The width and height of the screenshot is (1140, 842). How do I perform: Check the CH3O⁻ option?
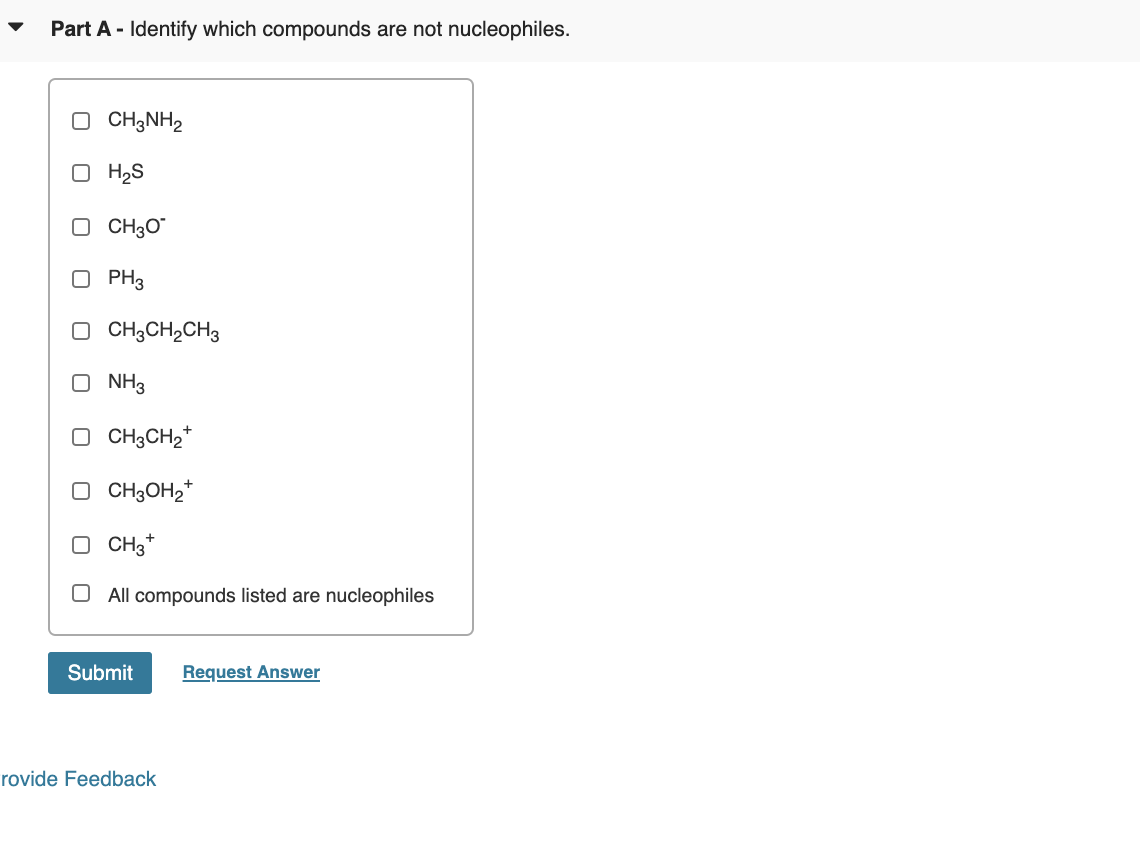pyautogui.click(x=81, y=227)
